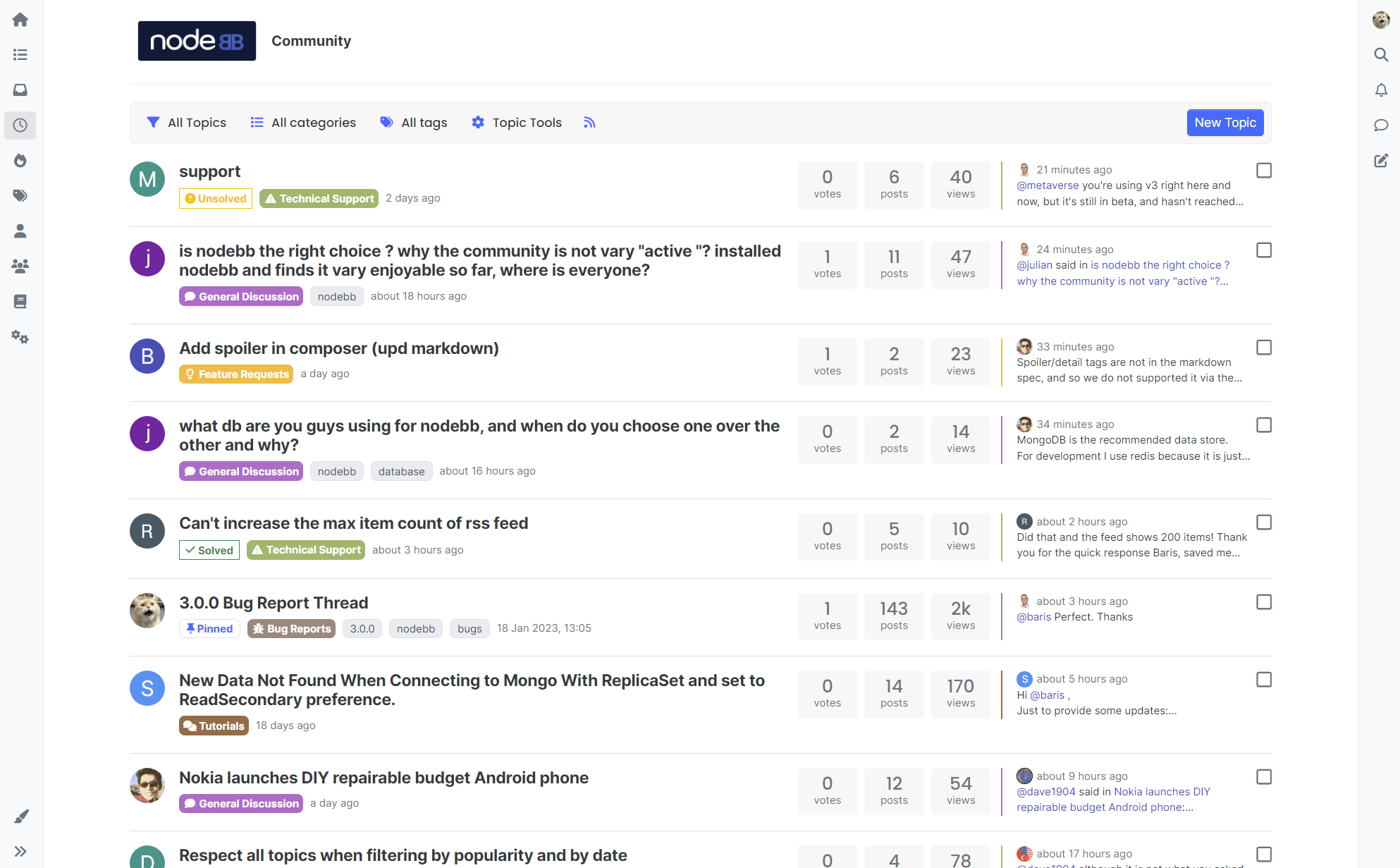Go to Popular via flame icon
1400x868 pixels.
(20, 161)
